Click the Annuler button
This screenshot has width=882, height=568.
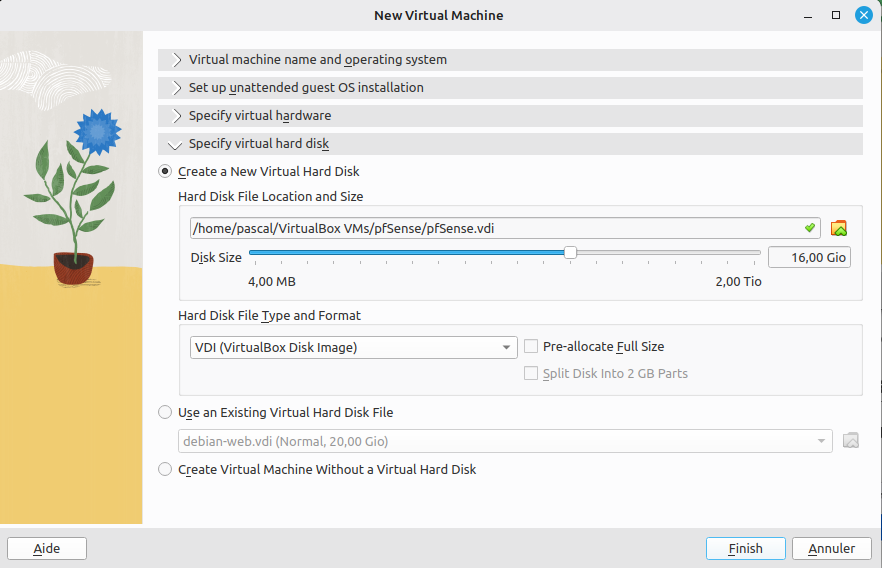pos(831,548)
